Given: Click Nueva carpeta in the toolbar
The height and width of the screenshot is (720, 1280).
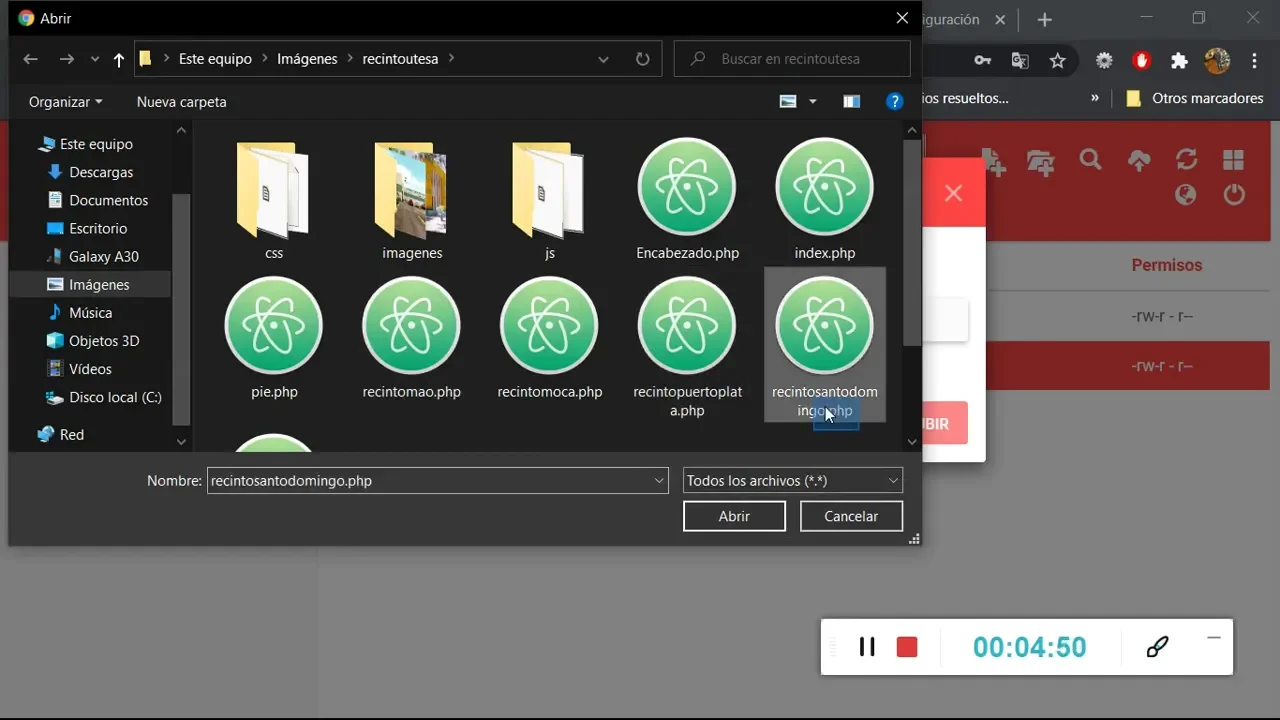Looking at the screenshot, I should 182,102.
